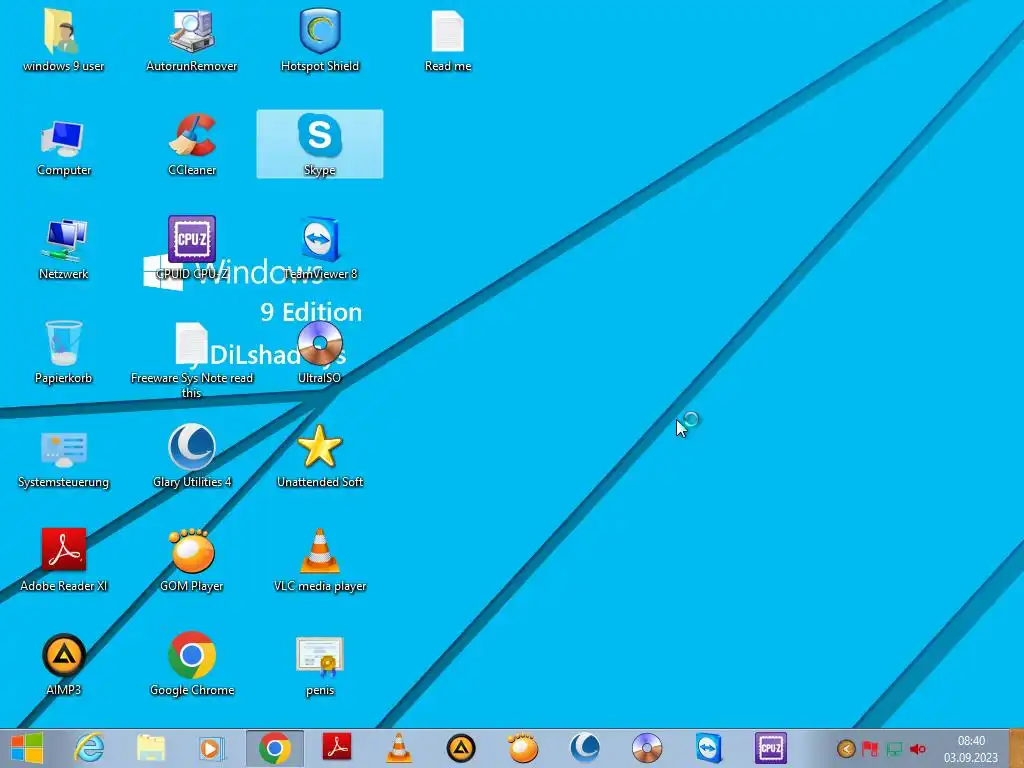Click the Show desktop button at taskbar end
The image size is (1024, 768).
[x=1016, y=748]
